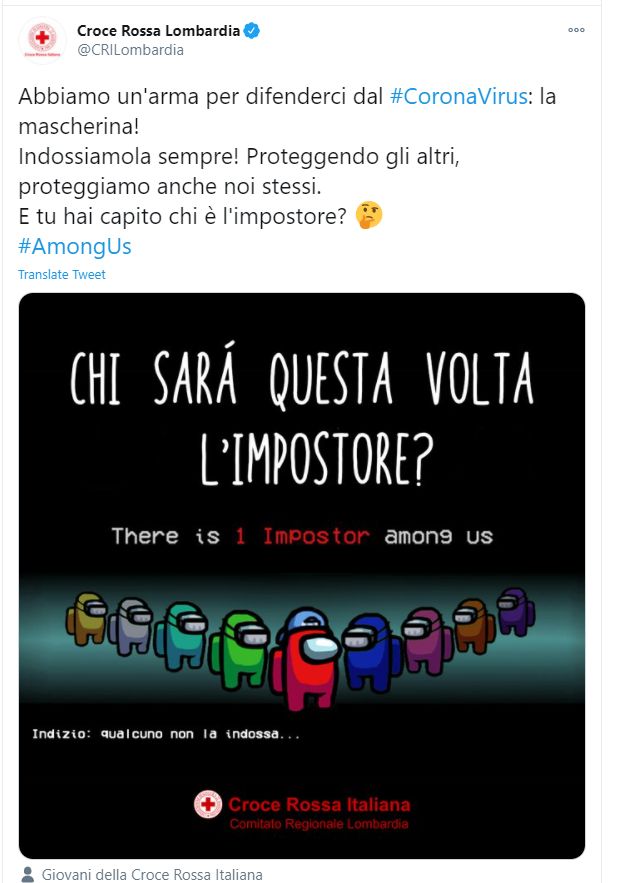Click the 'There is 1 Impostor' text

click(x=240, y=536)
